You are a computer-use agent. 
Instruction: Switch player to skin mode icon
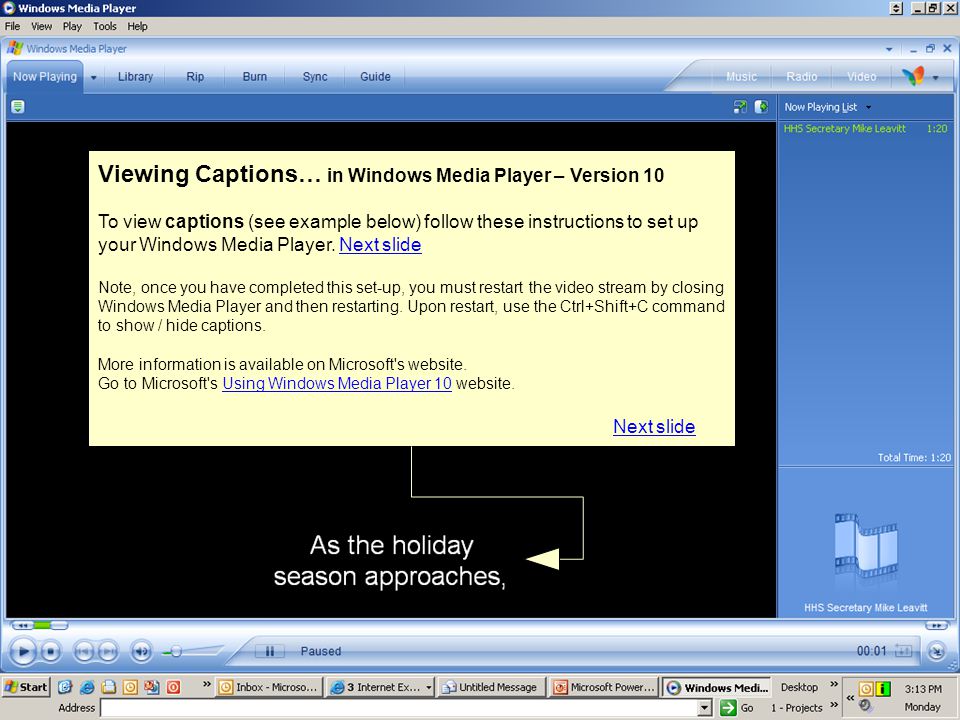(x=936, y=651)
